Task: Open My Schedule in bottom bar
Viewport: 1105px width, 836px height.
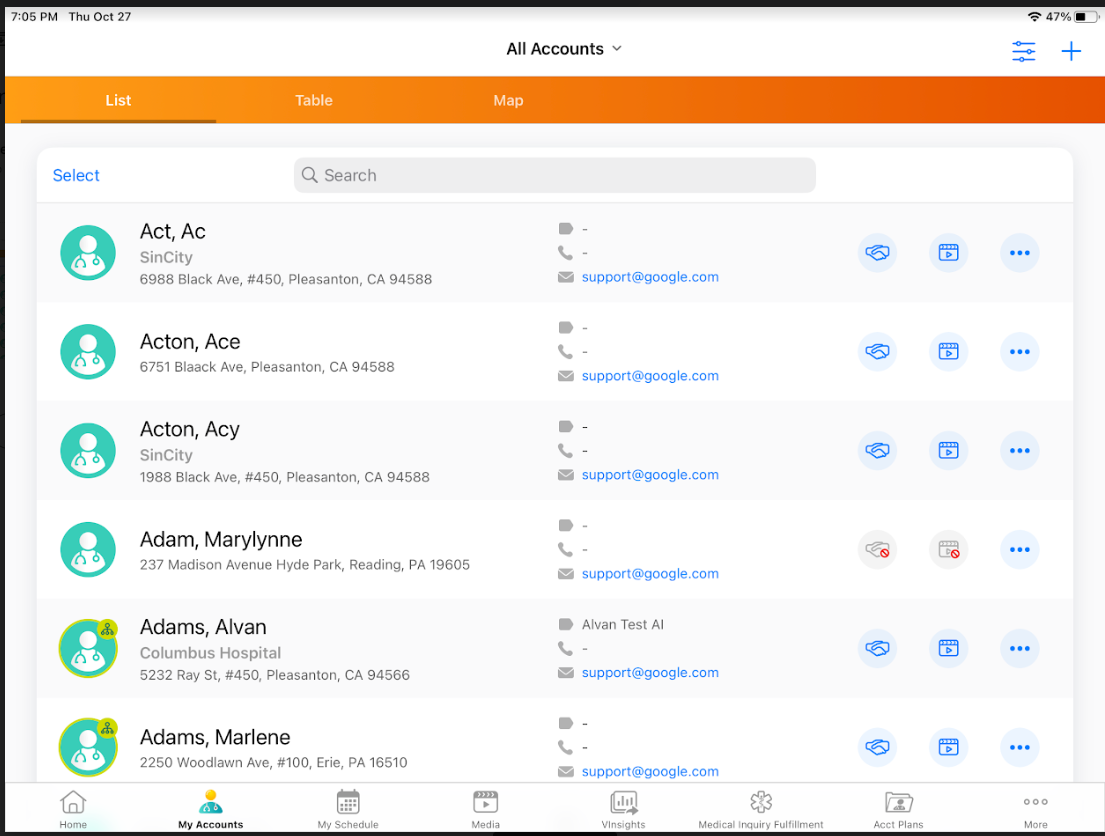Action: [348, 809]
